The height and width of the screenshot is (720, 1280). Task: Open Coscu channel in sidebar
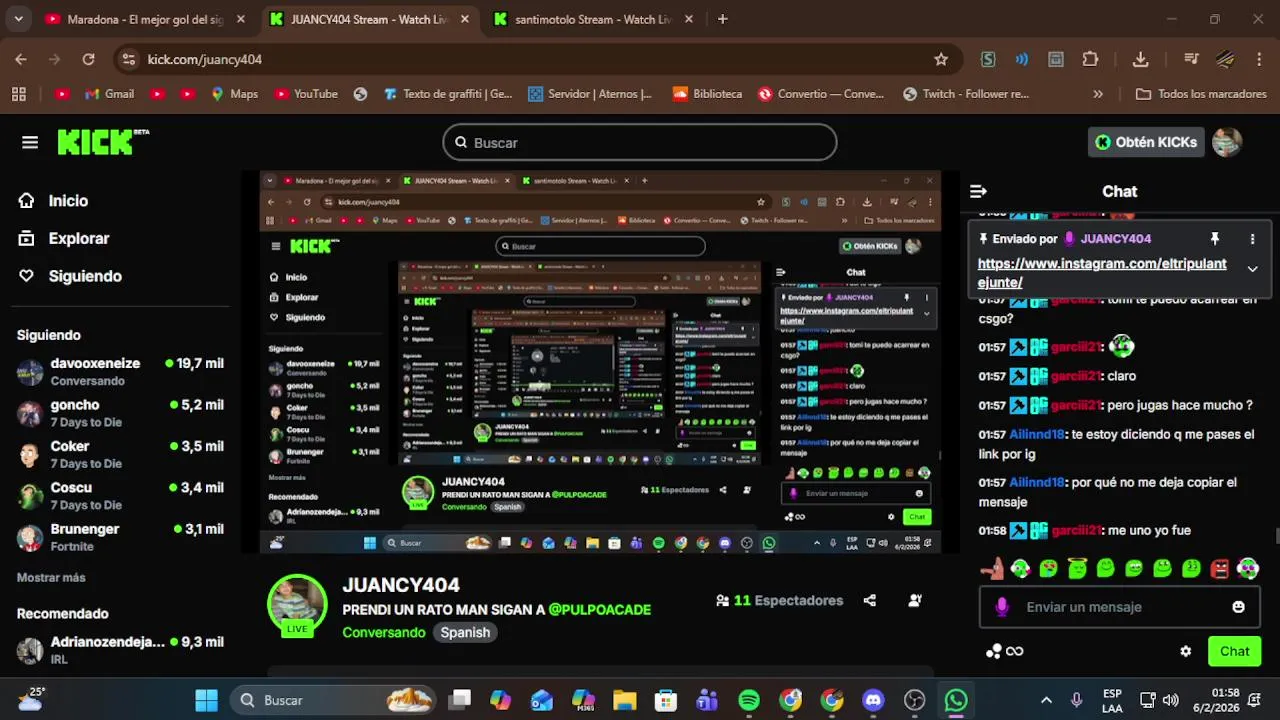pyautogui.click(x=120, y=496)
